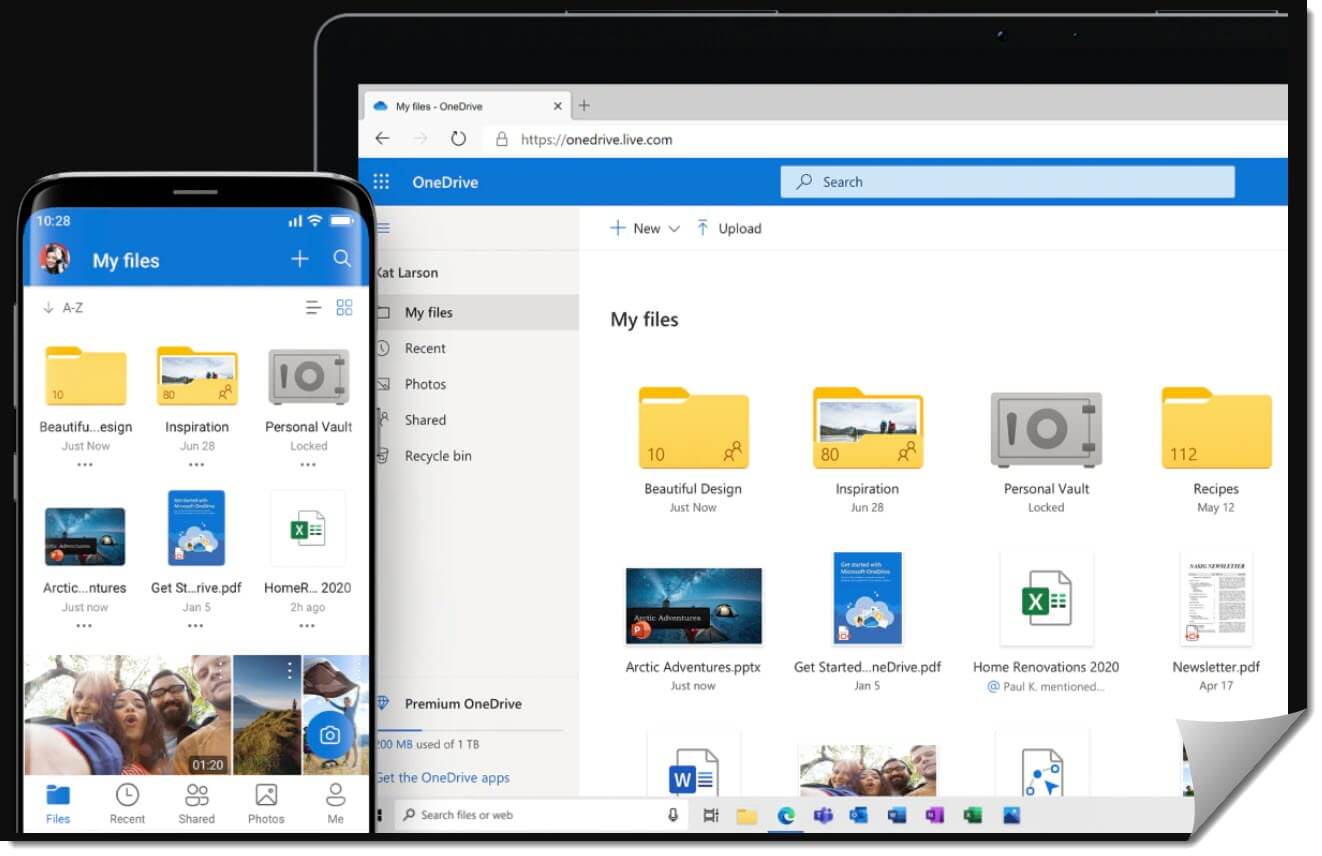Open more options under phone Personal Vault

coord(308,465)
